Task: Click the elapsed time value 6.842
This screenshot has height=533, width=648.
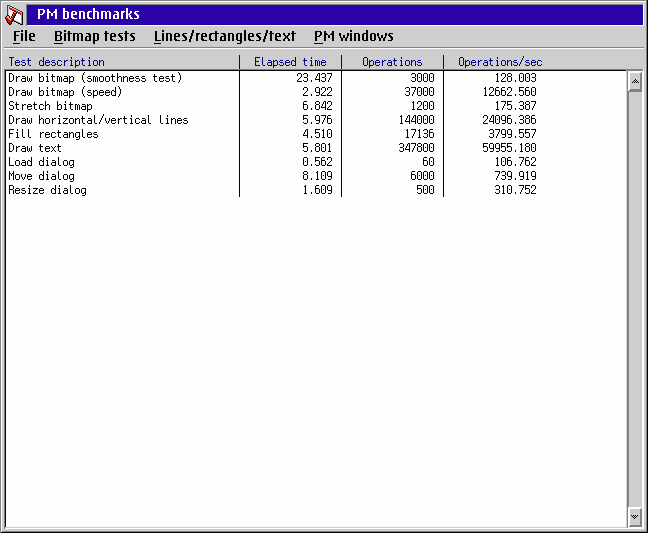Action: (317, 106)
